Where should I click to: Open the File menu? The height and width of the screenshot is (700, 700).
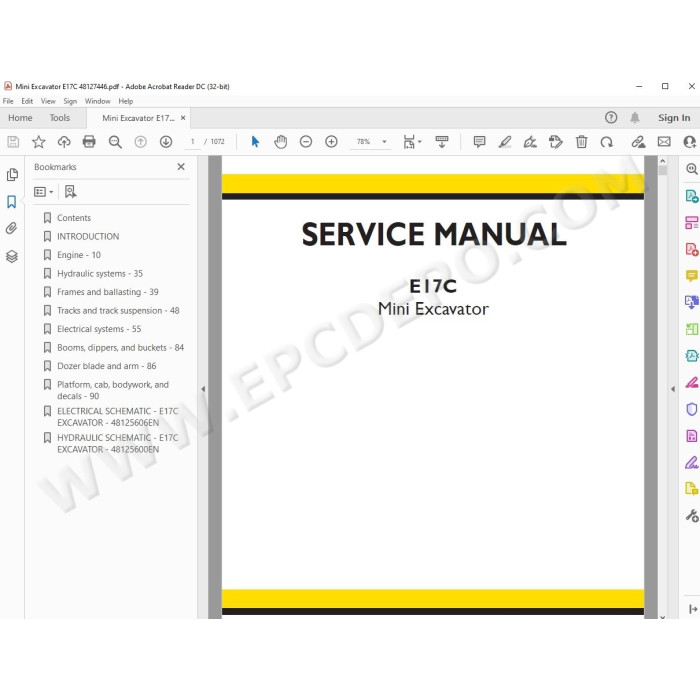click(8, 101)
